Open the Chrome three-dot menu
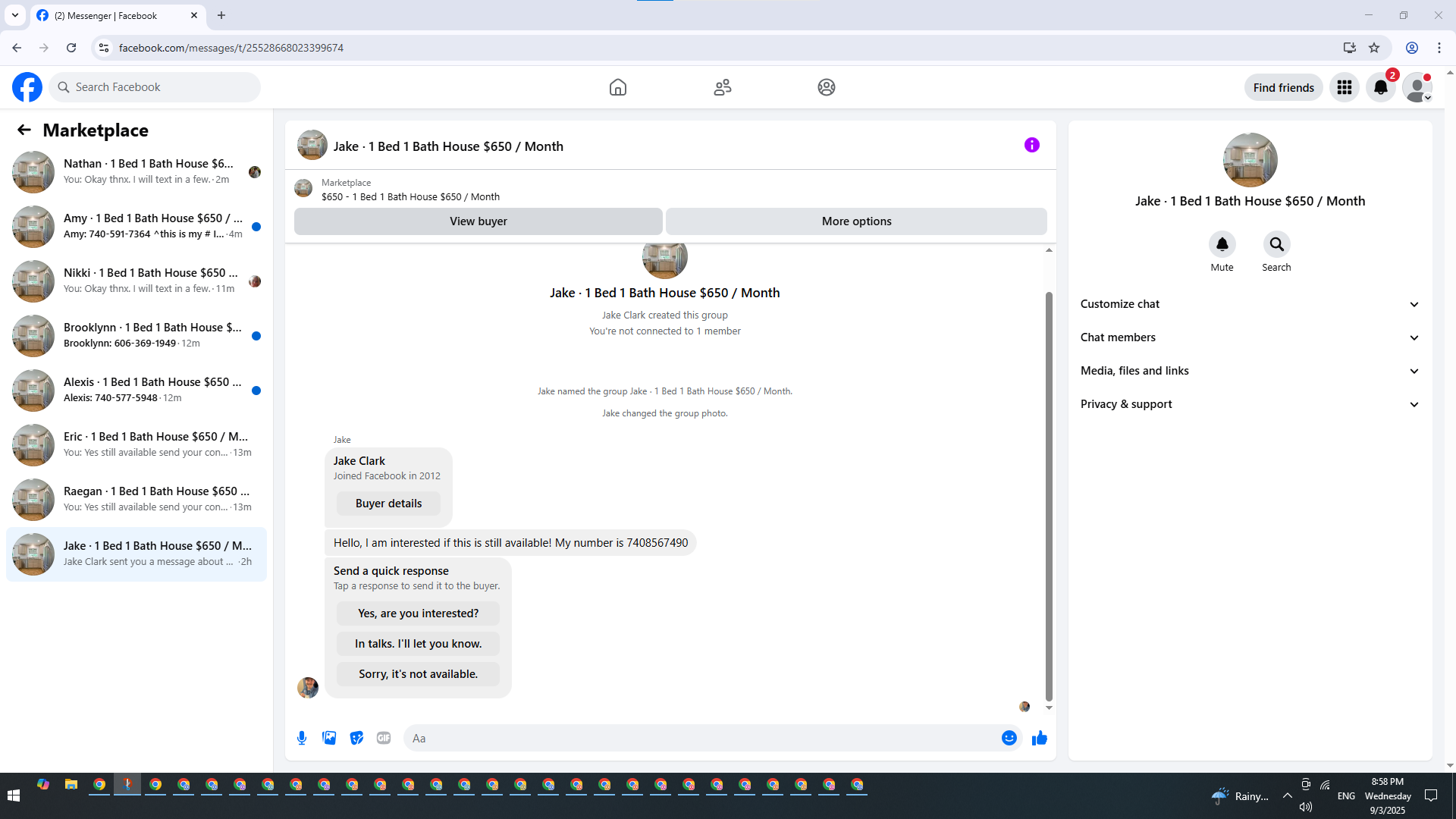This screenshot has width=1456, height=819. (x=1439, y=48)
